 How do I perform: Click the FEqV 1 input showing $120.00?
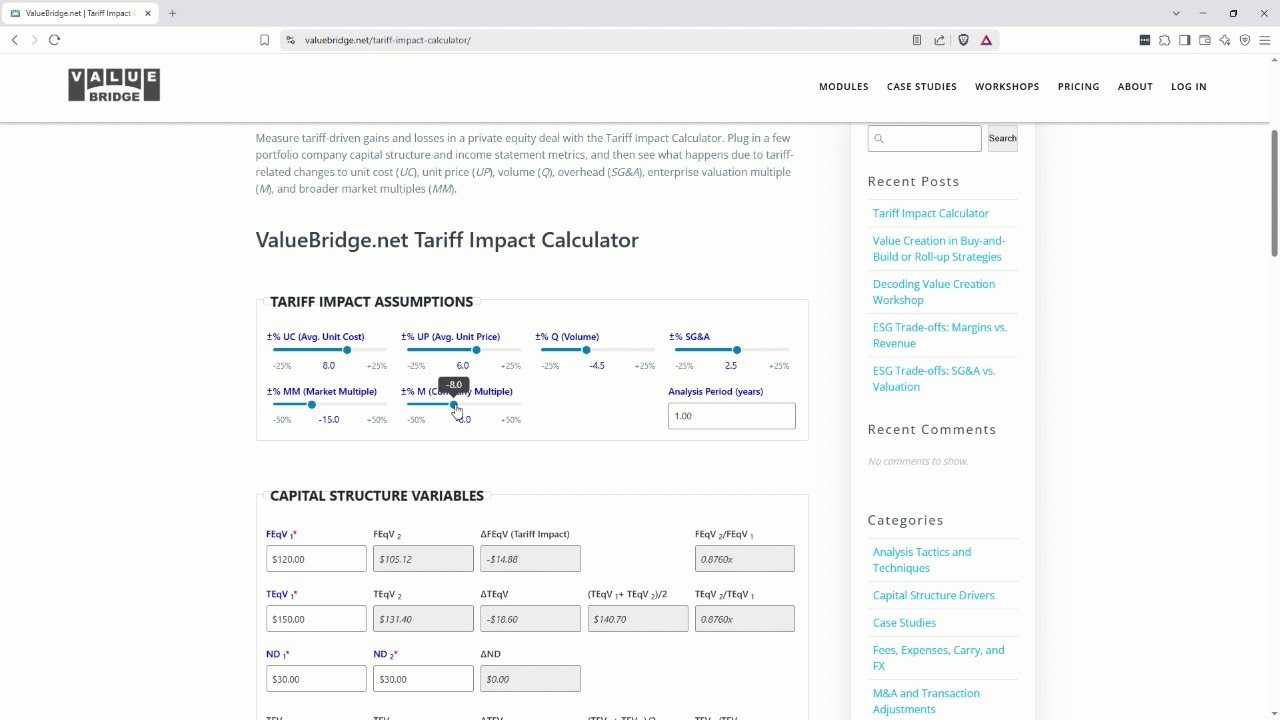[x=316, y=559]
